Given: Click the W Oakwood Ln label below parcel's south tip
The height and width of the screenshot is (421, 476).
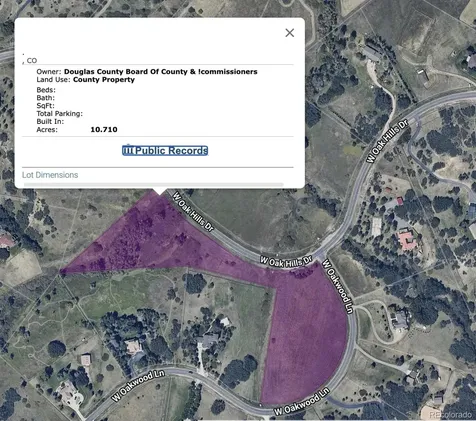Looking at the screenshot, I should [302, 402].
